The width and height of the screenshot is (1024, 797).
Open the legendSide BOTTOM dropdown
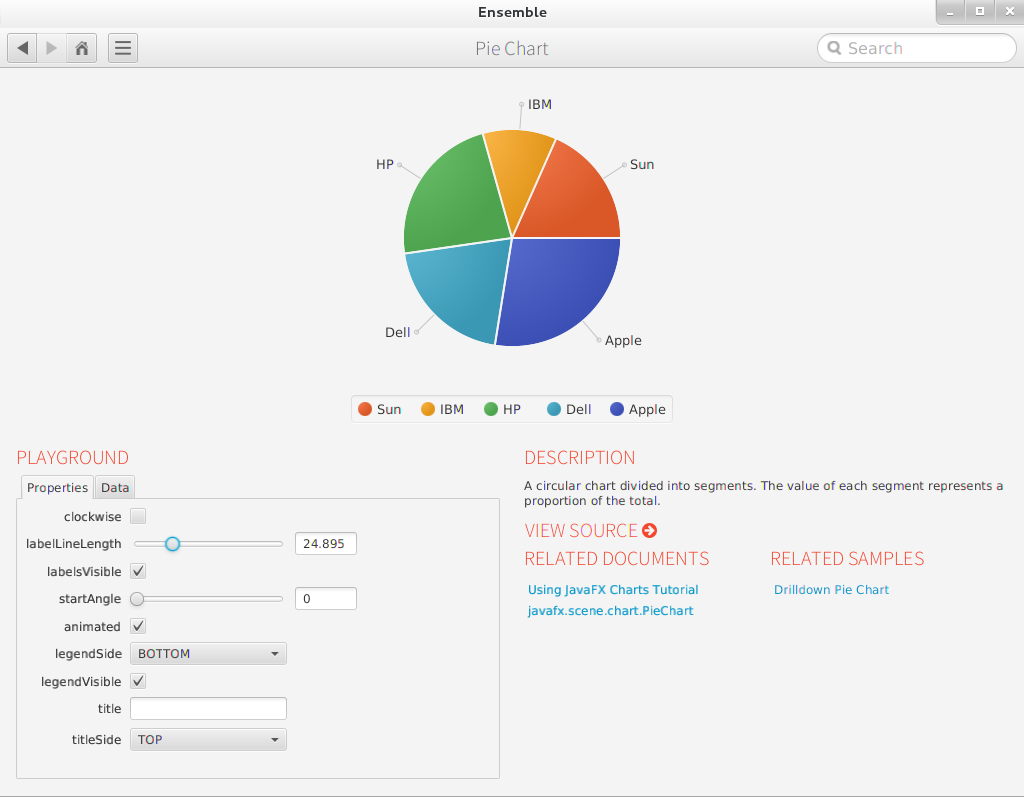(x=208, y=654)
